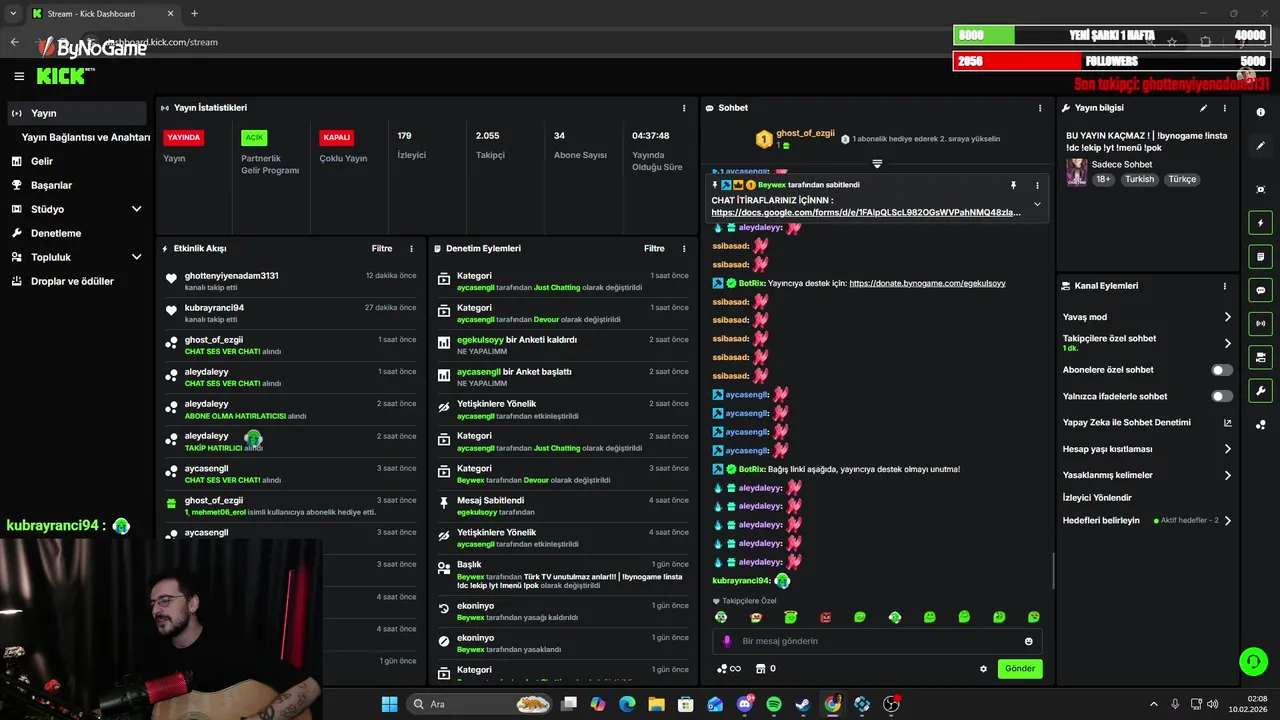Toggle Yalnızca ifadelerle sohbet switch
1280x720 pixels.
click(x=1222, y=396)
